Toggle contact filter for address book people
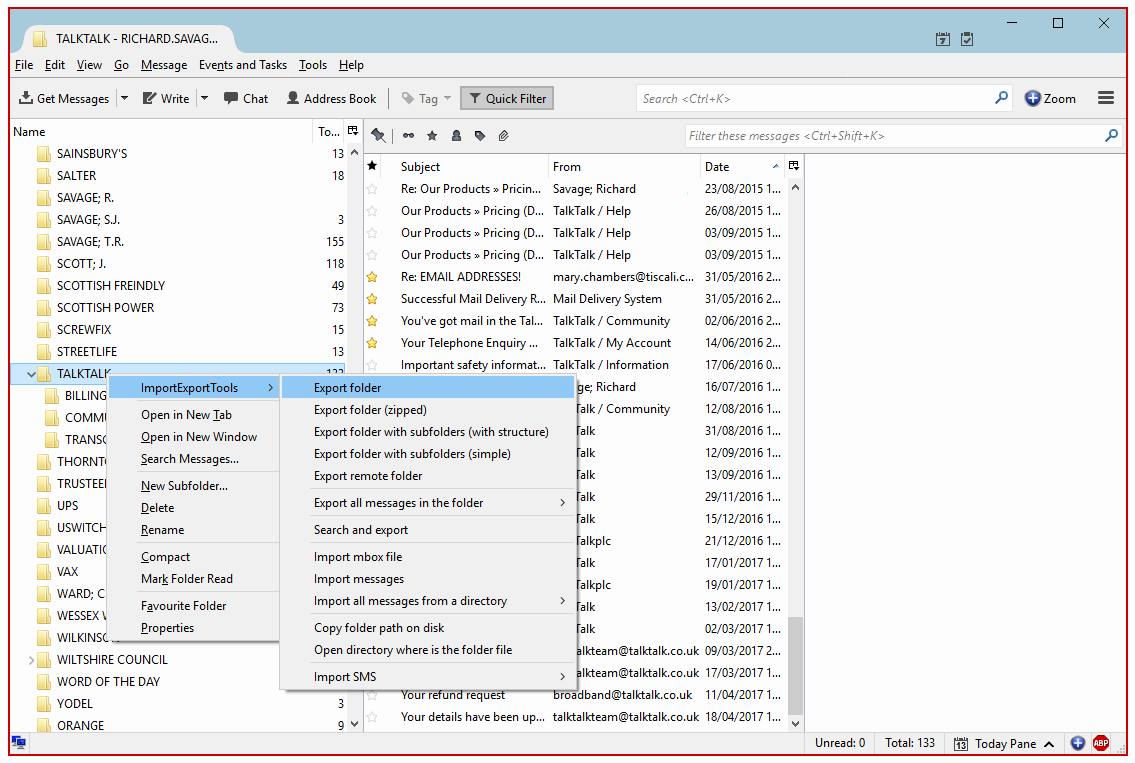 tap(456, 135)
